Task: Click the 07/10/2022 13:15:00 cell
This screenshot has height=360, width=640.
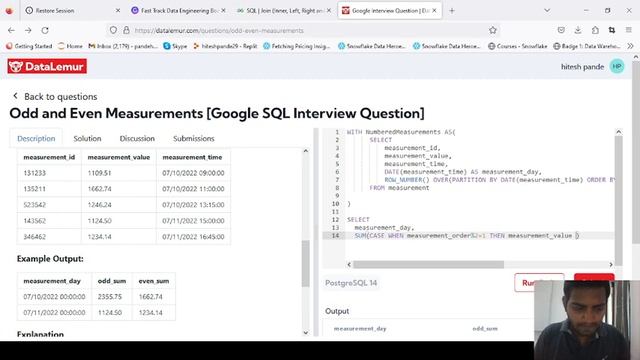Action: pos(193,205)
